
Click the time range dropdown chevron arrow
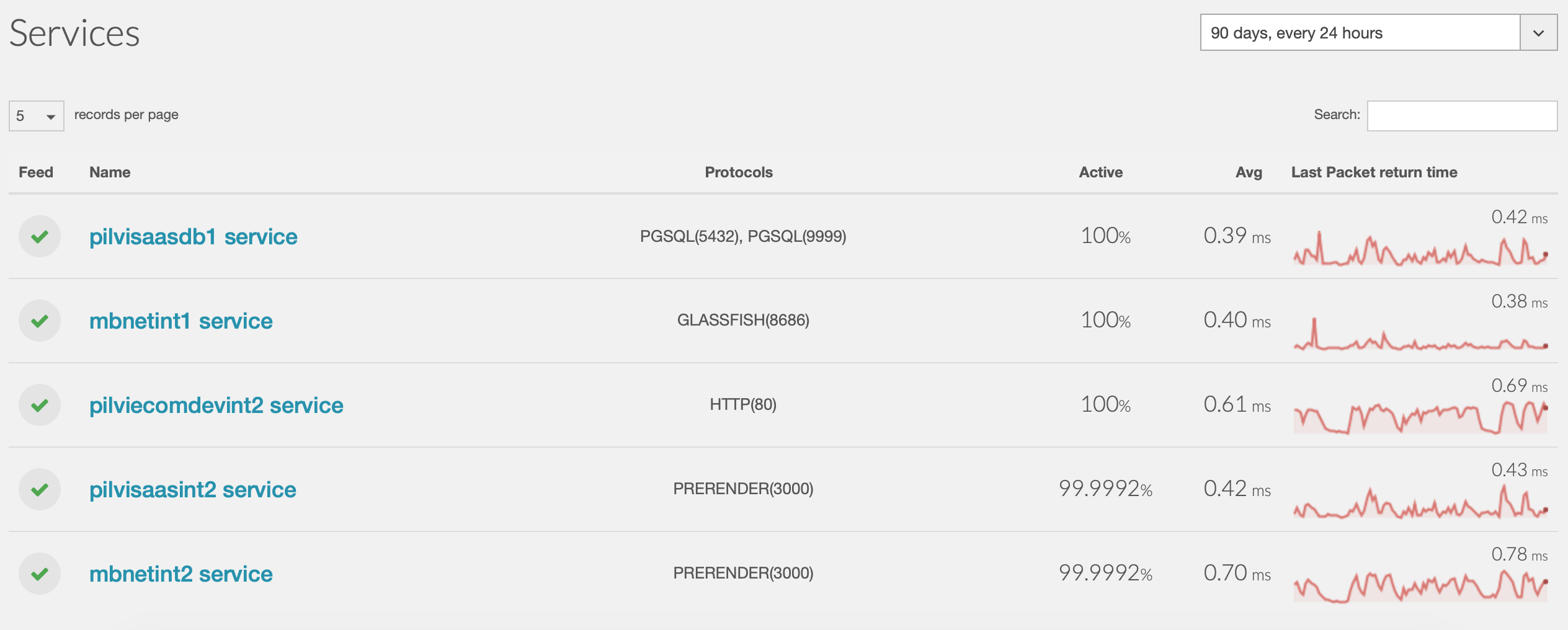point(1538,33)
